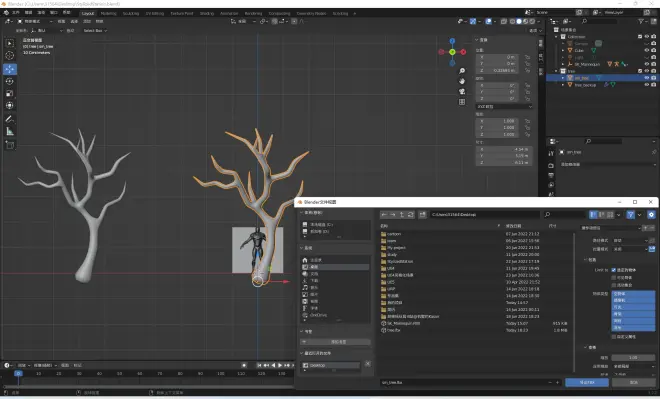Switch to the Modeling workspace tab

coord(108,13)
